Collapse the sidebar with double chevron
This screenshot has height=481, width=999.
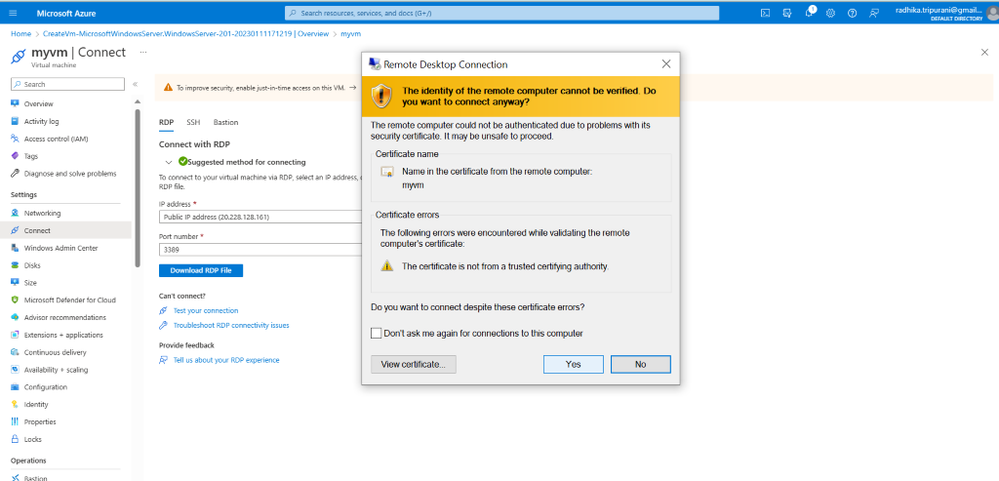tap(135, 84)
